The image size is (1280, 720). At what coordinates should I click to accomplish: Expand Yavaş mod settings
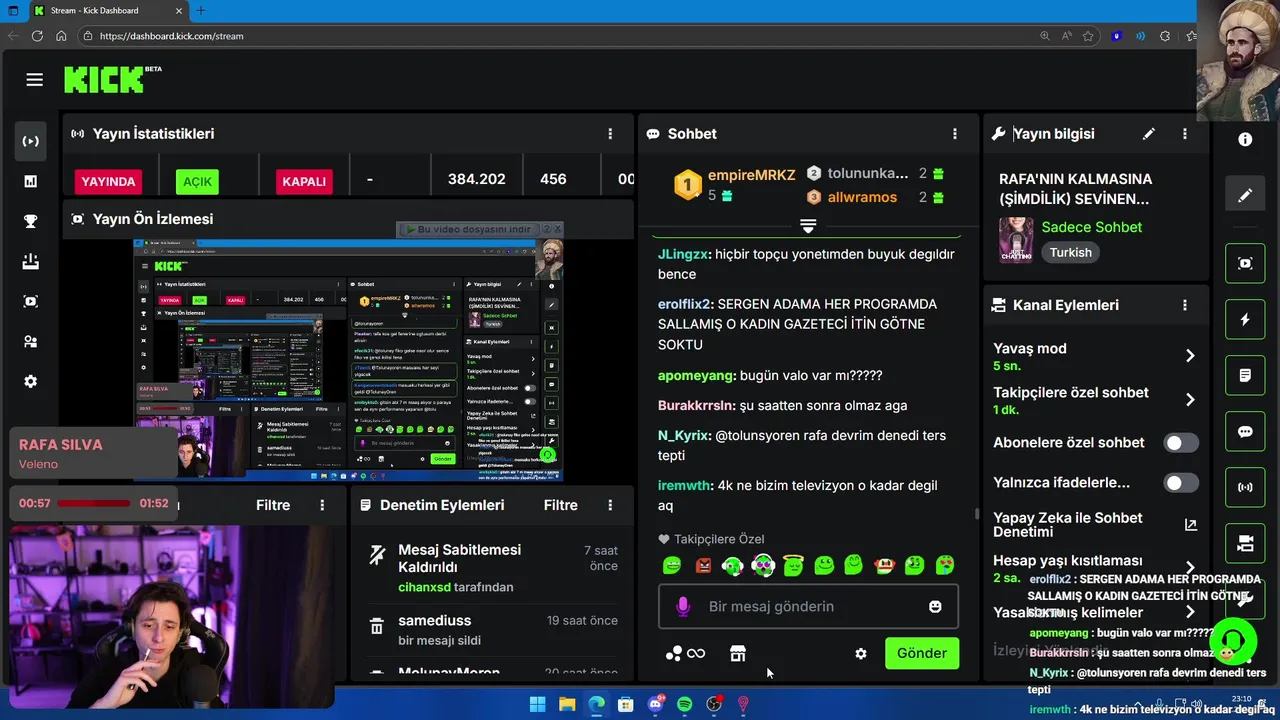[1190, 356]
